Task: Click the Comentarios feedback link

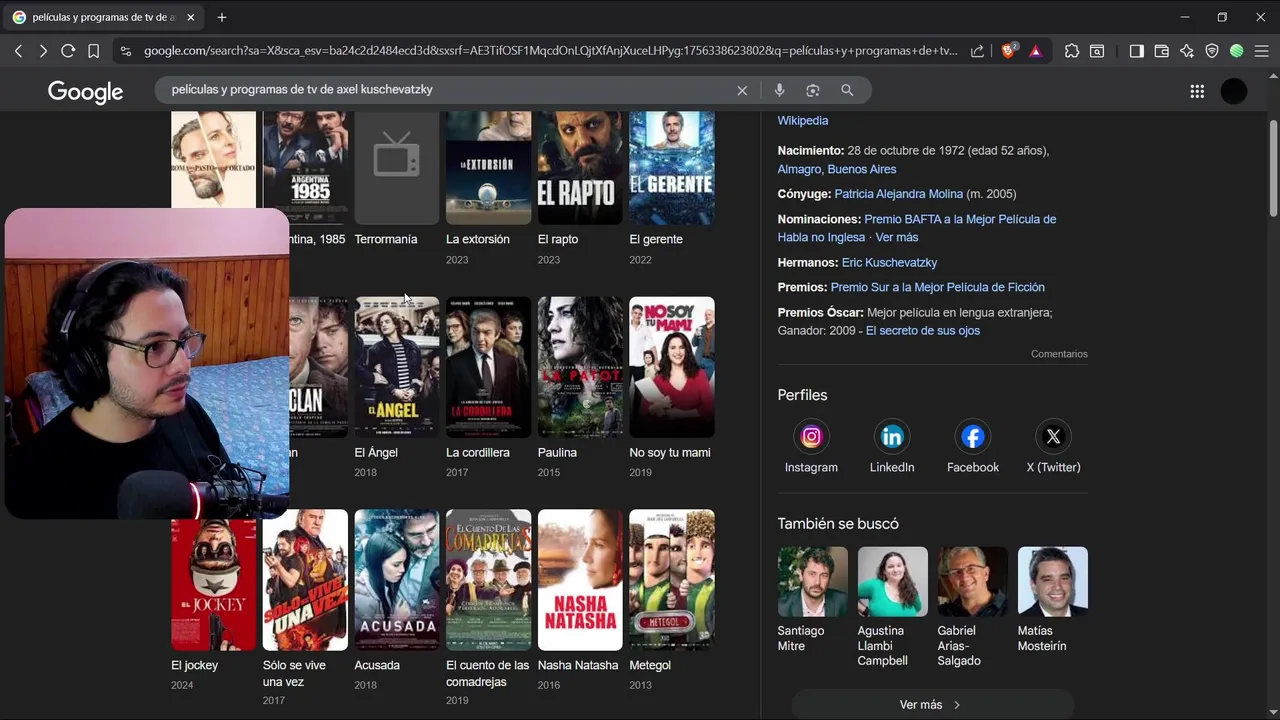Action: [x=1059, y=354]
